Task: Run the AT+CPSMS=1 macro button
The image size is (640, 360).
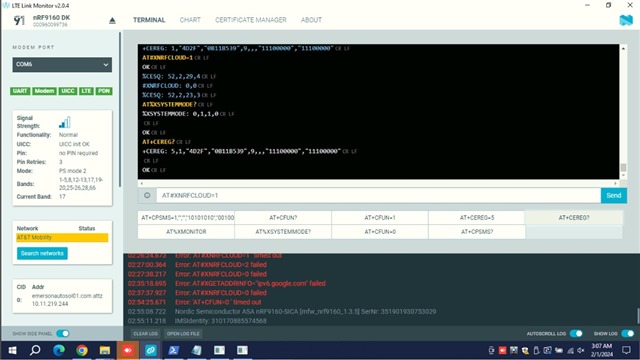Action: click(186, 218)
